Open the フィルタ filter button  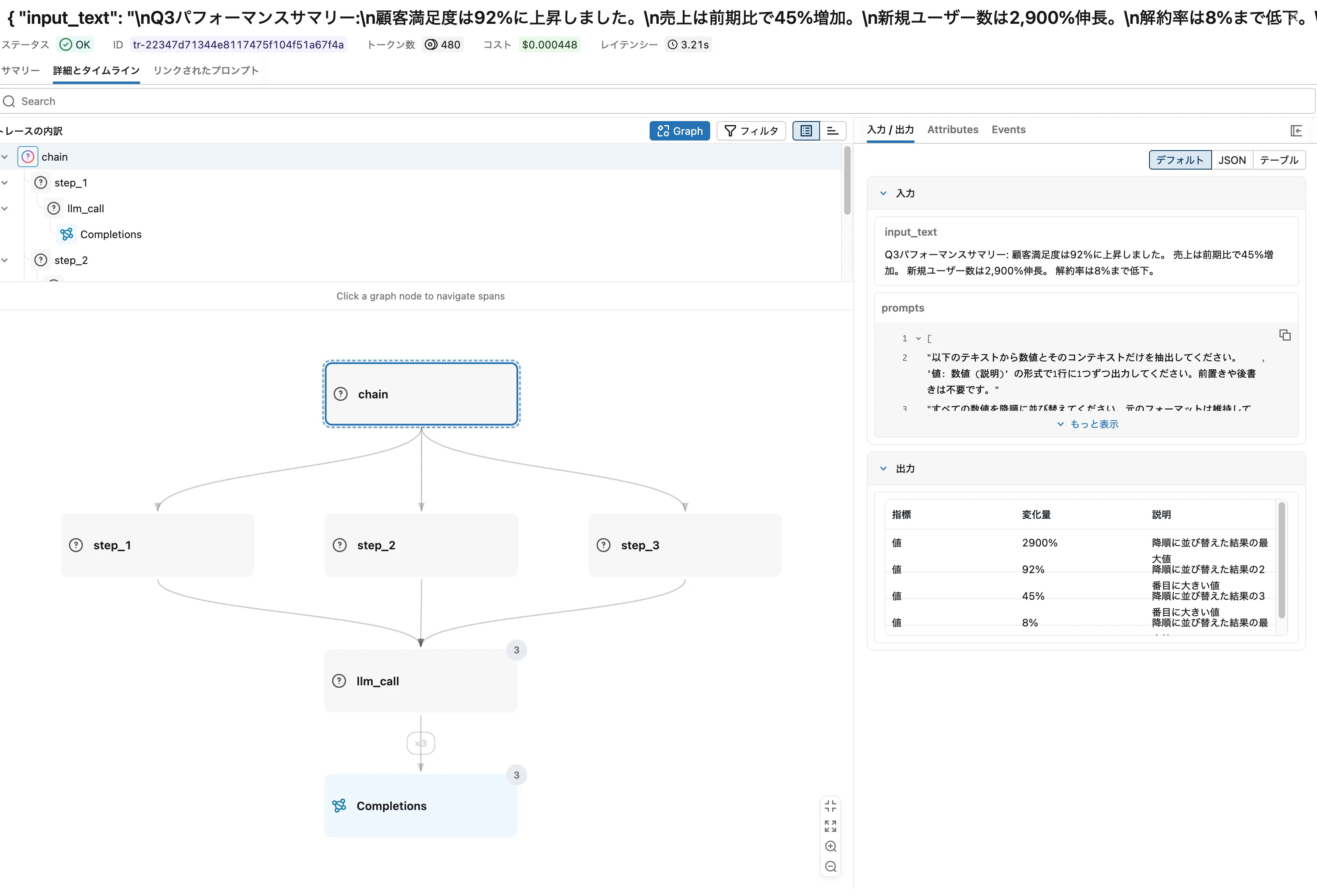coord(751,131)
